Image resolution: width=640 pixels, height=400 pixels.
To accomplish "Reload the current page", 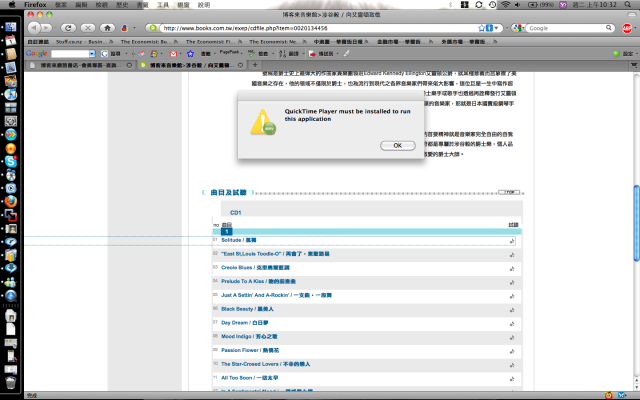I will [x=68, y=28].
